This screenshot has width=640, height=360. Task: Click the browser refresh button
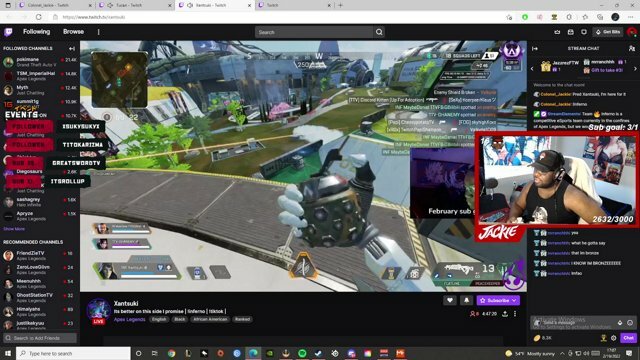[x=39, y=17]
